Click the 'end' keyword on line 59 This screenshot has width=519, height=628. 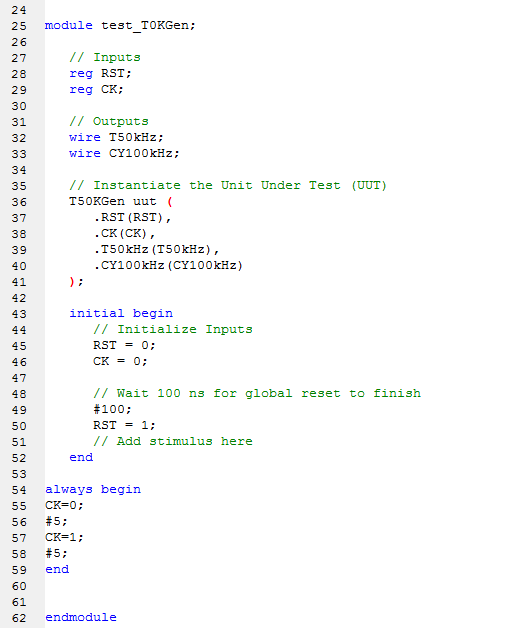click(57, 570)
